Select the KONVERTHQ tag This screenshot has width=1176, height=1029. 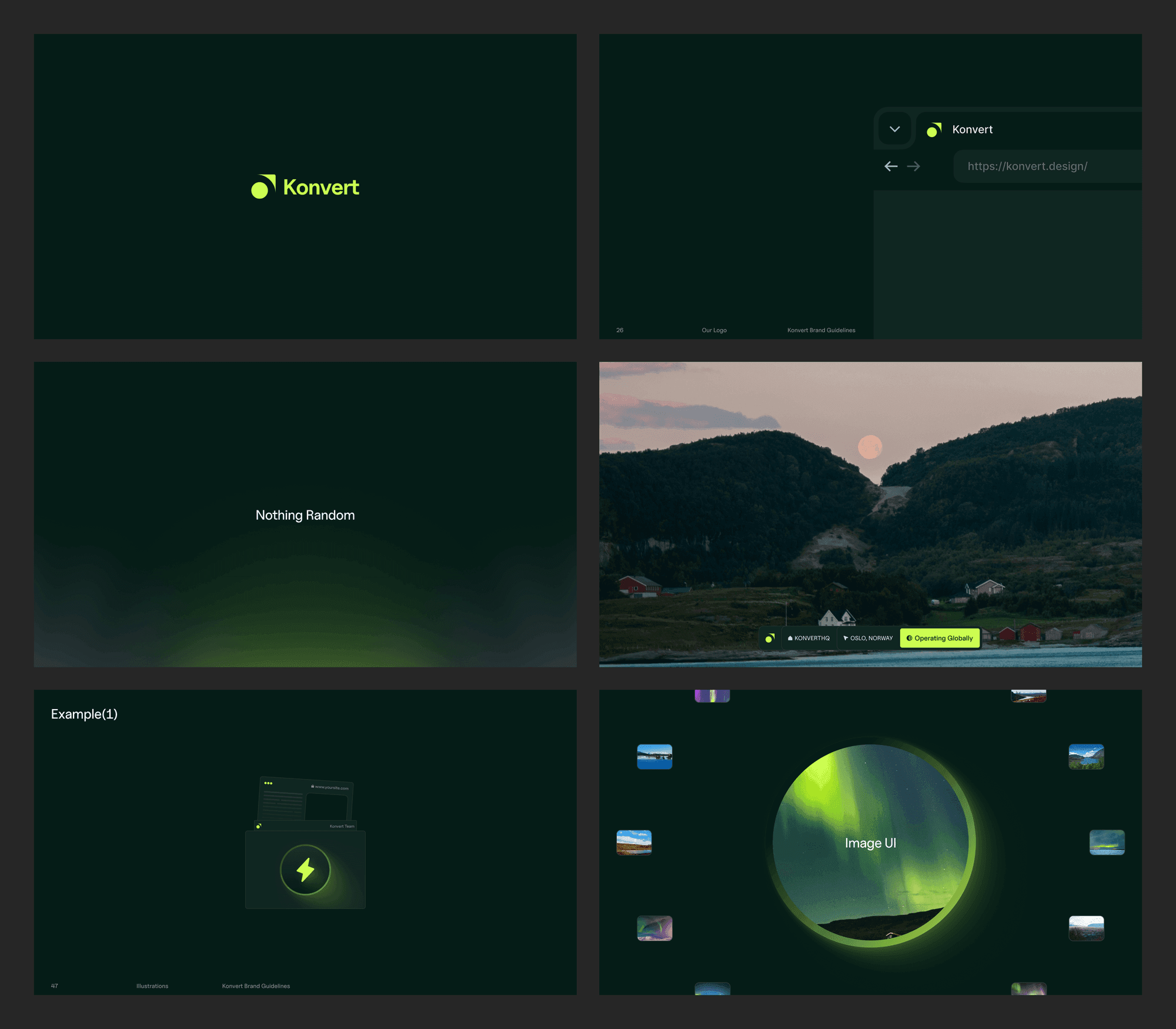(808, 638)
